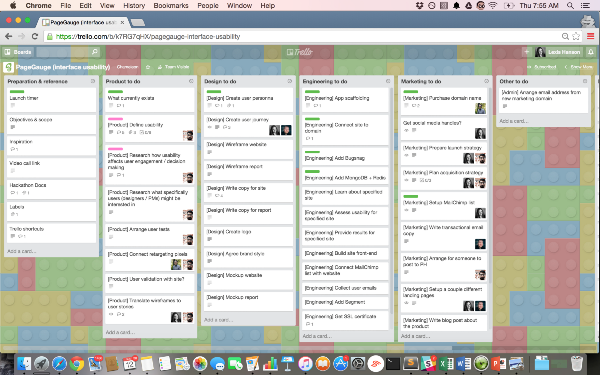Open the Bookmarks menu
Screen dimensions: 600x375
click(x=171, y=5)
